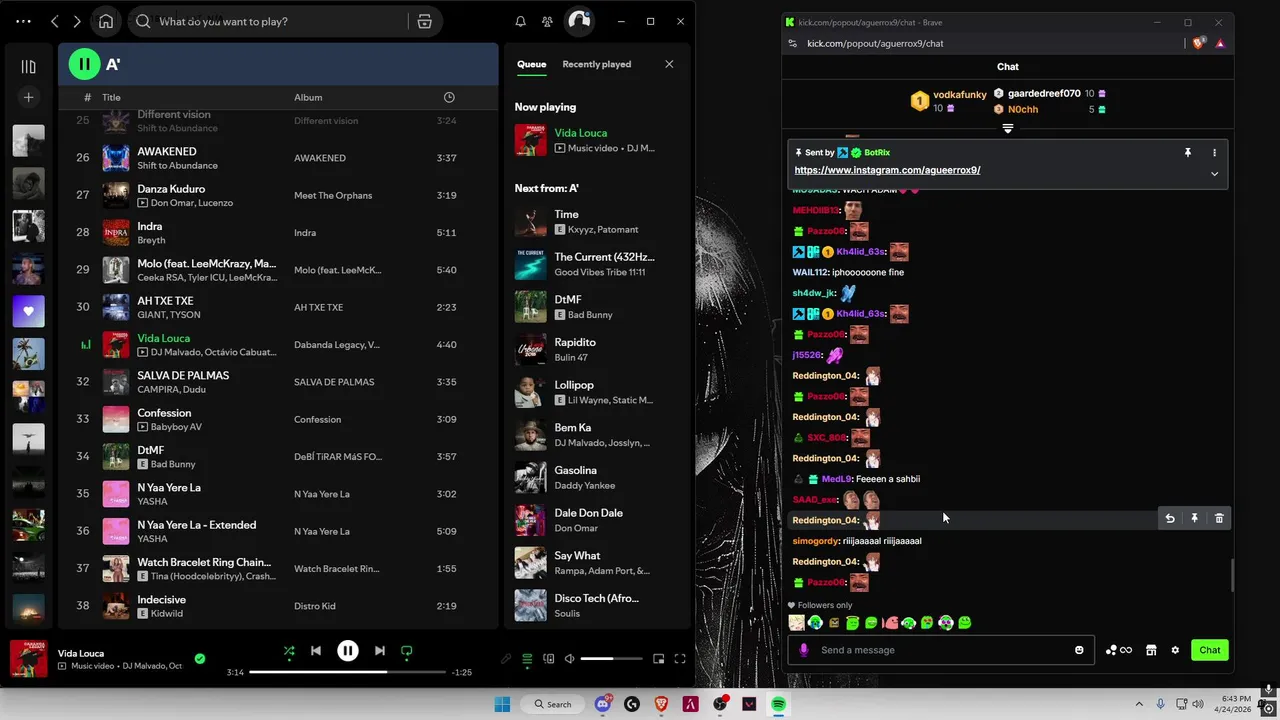Open Windows Start menu

[x=502, y=704]
